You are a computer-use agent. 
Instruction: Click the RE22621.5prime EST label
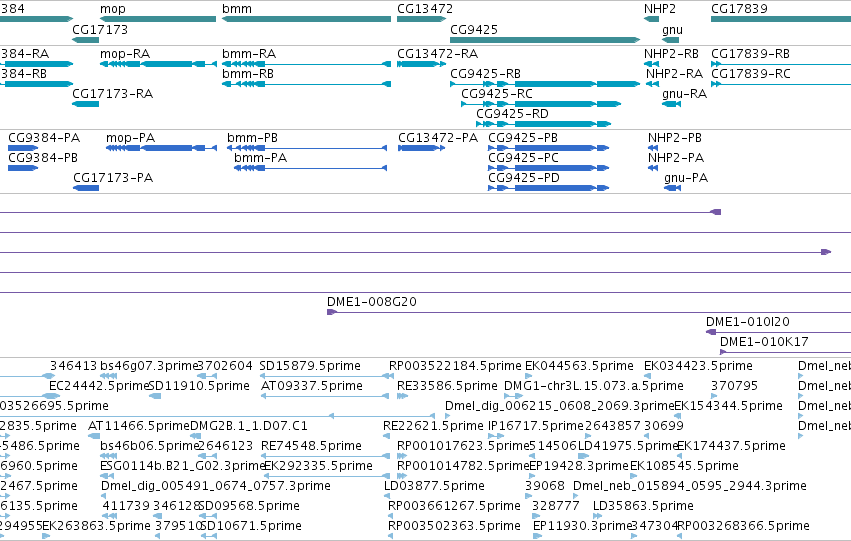point(433,426)
